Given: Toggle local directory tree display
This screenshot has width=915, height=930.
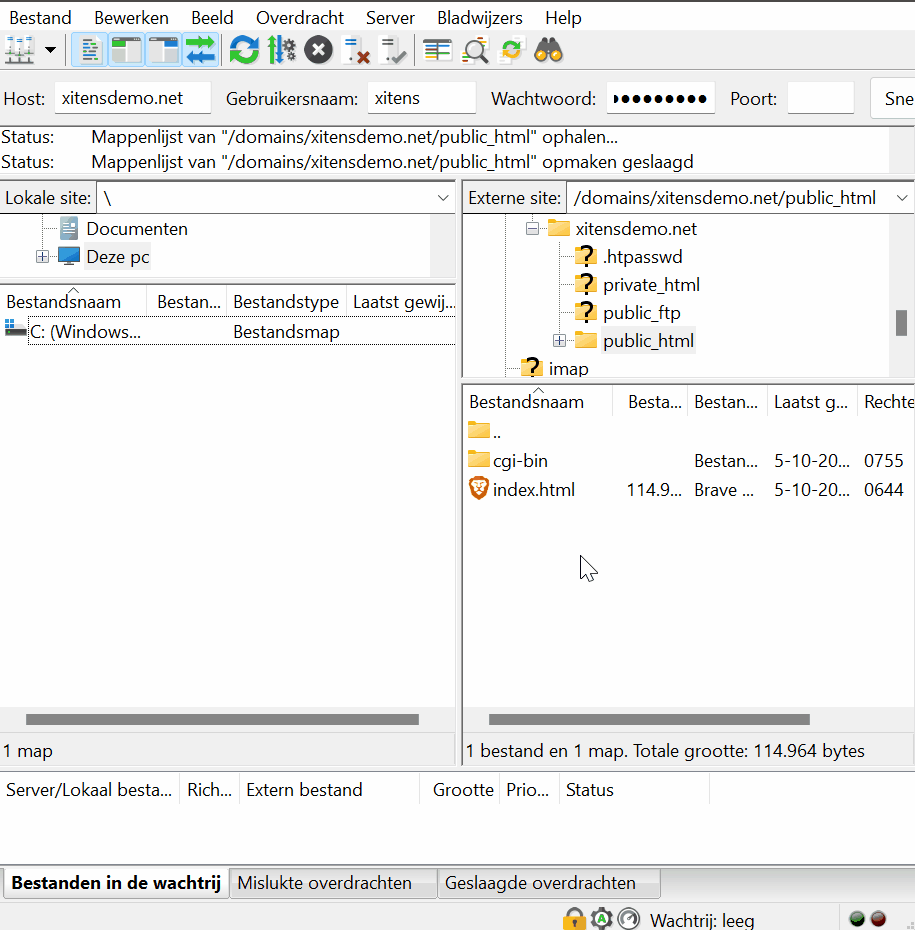Looking at the screenshot, I should 126,50.
